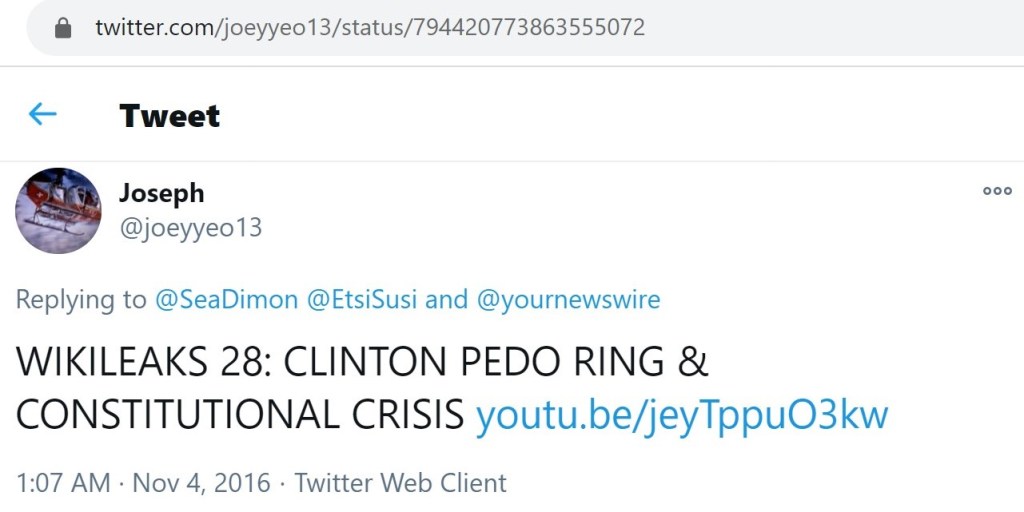Click the "Replying to" label text
Viewport: 1024px width, 512px height.
click(80, 299)
